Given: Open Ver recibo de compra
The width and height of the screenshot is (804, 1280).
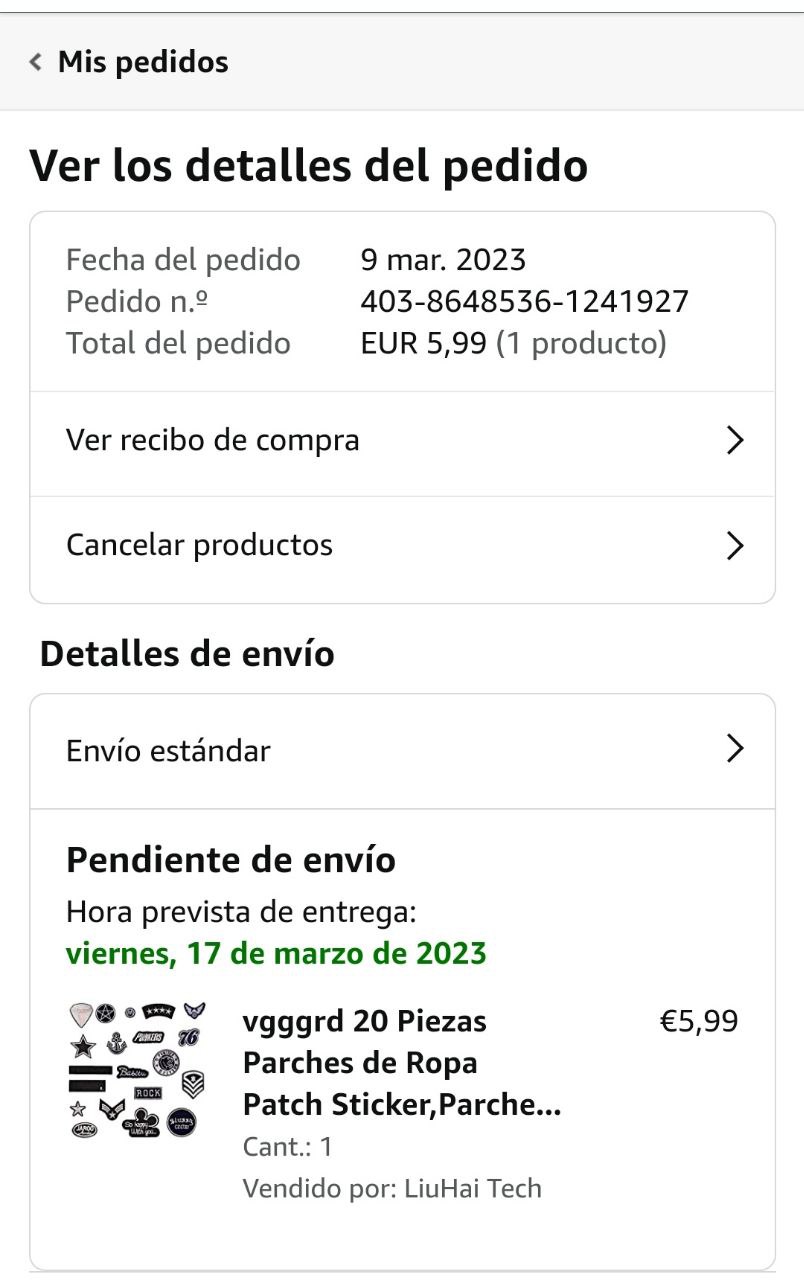Looking at the screenshot, I should (213, 440).
